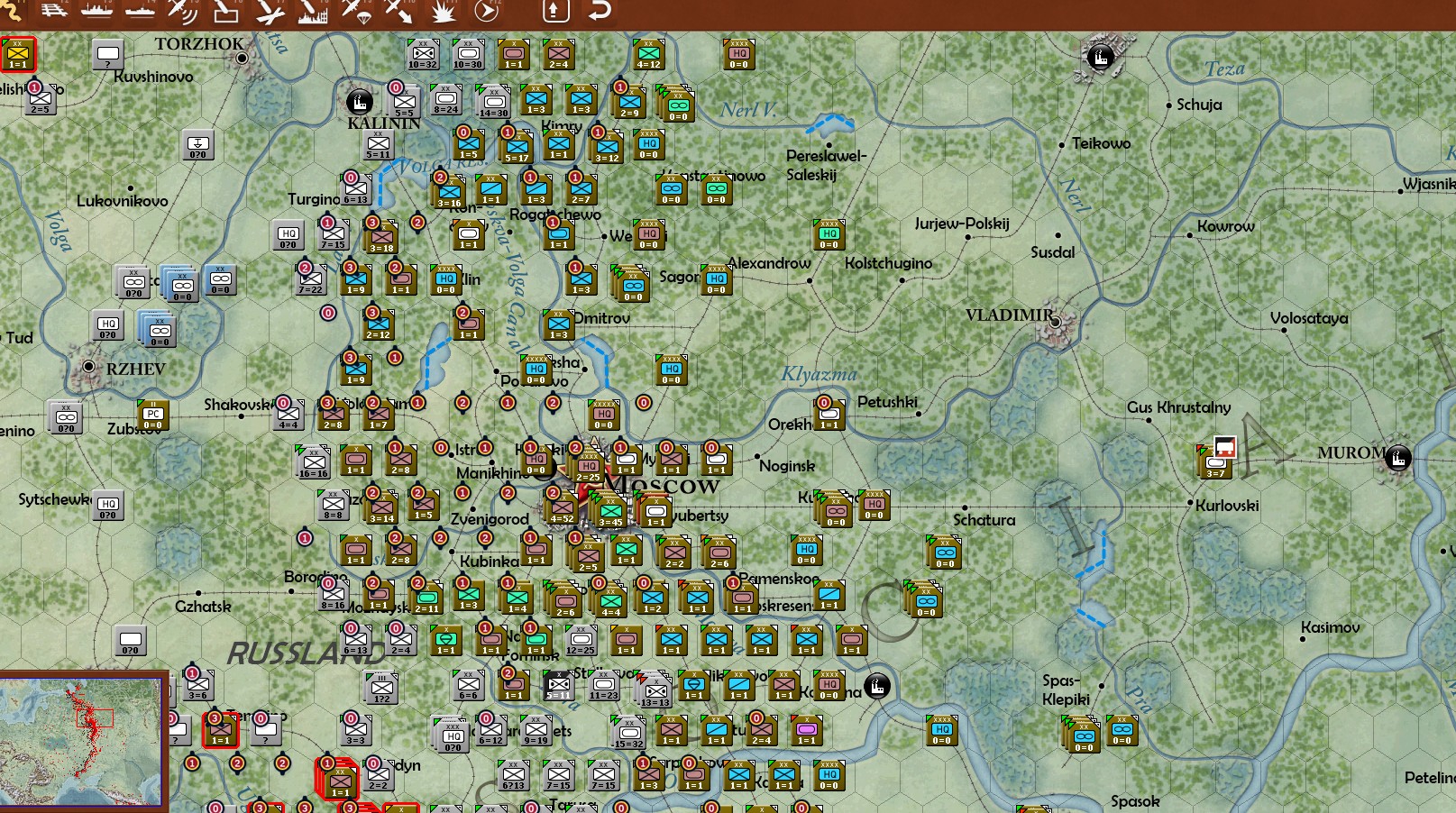Select the unit counter labeled 8=24
1456x813 pixels.
[446, 100]
